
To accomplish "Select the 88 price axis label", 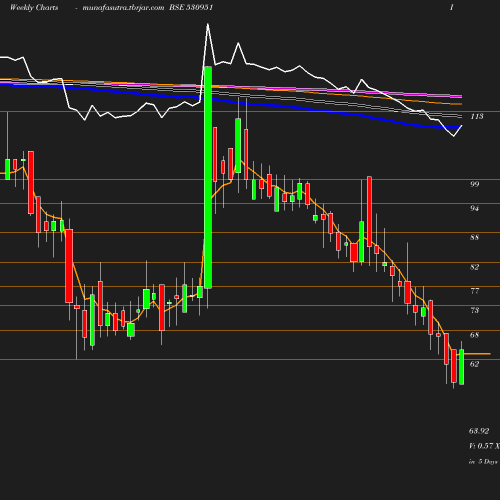I will (x=474, y=237).
